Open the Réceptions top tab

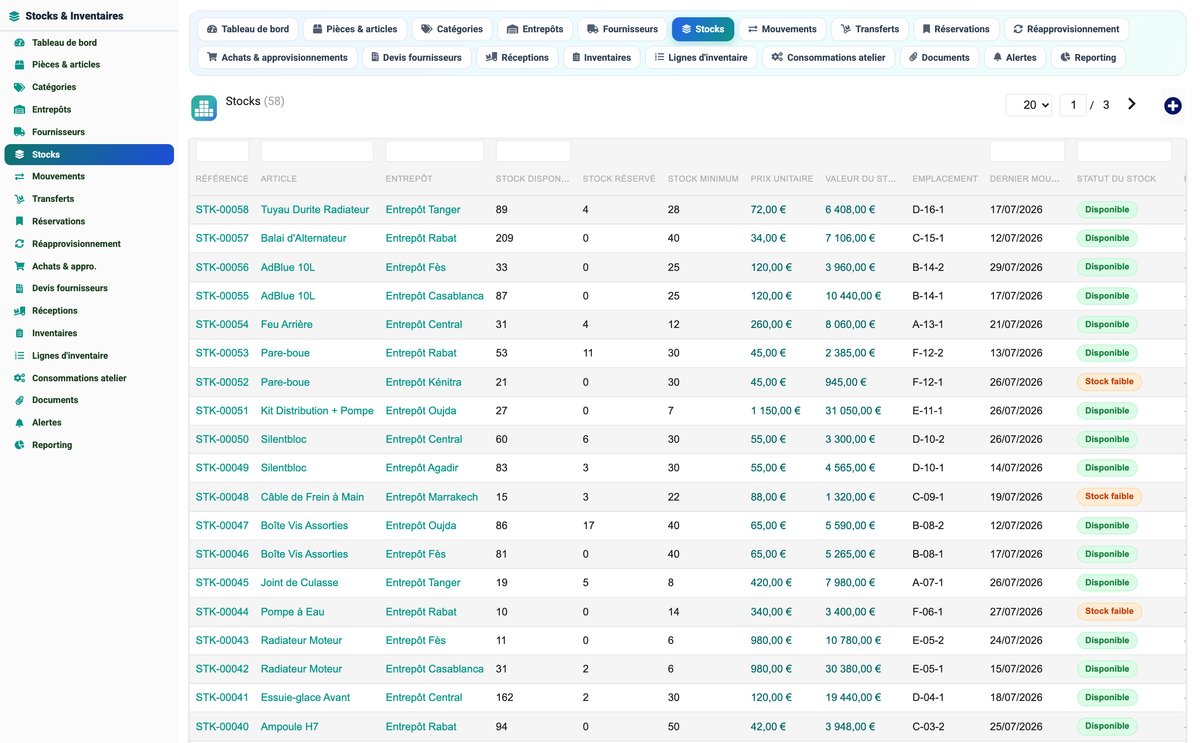(517, 57)
